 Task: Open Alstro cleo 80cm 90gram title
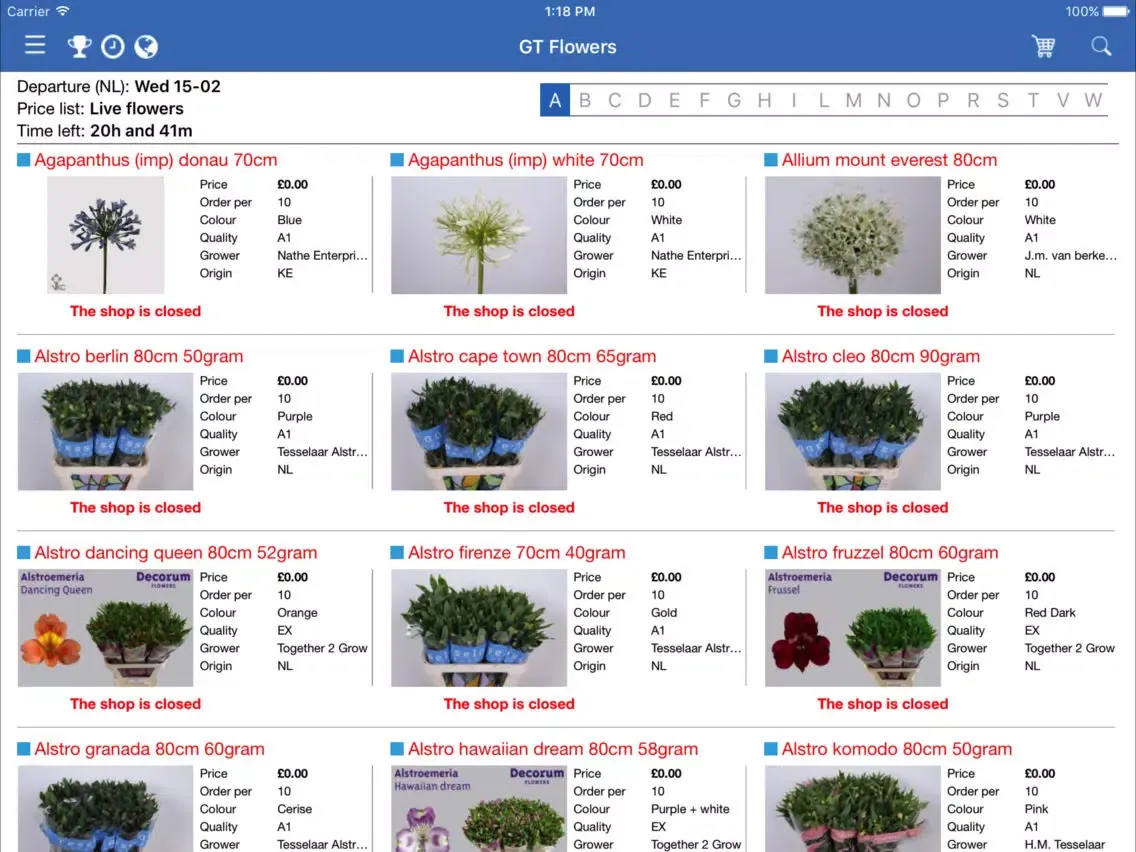(880, 356)
